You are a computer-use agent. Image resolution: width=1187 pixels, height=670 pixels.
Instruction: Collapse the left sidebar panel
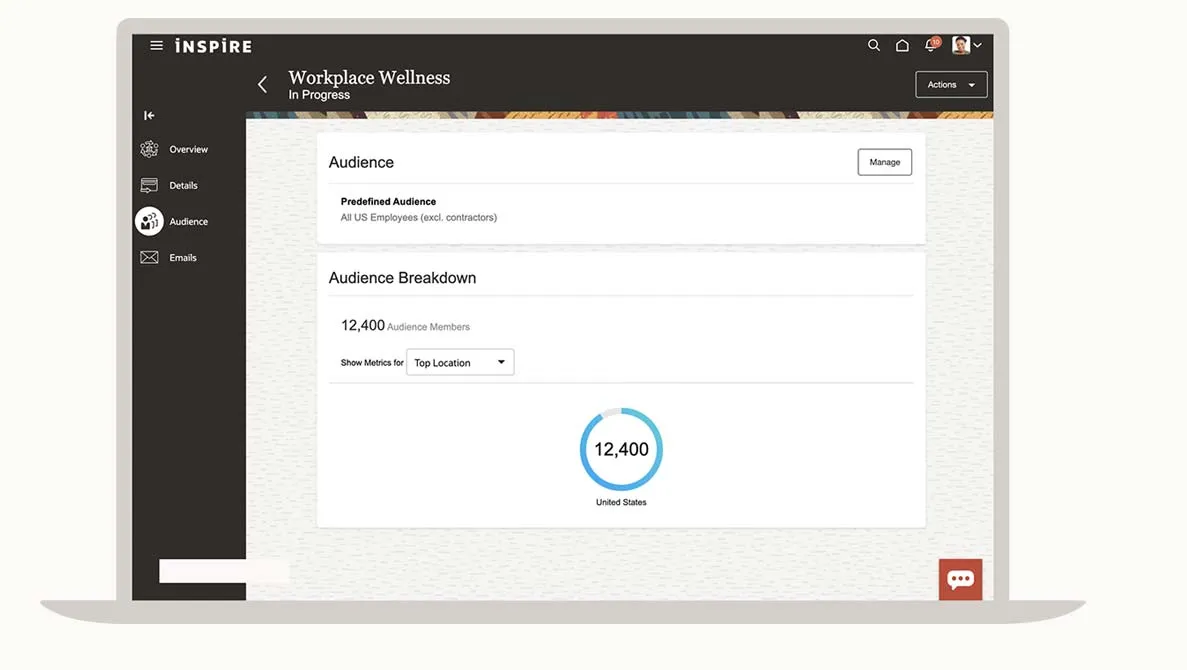(149, 115)
